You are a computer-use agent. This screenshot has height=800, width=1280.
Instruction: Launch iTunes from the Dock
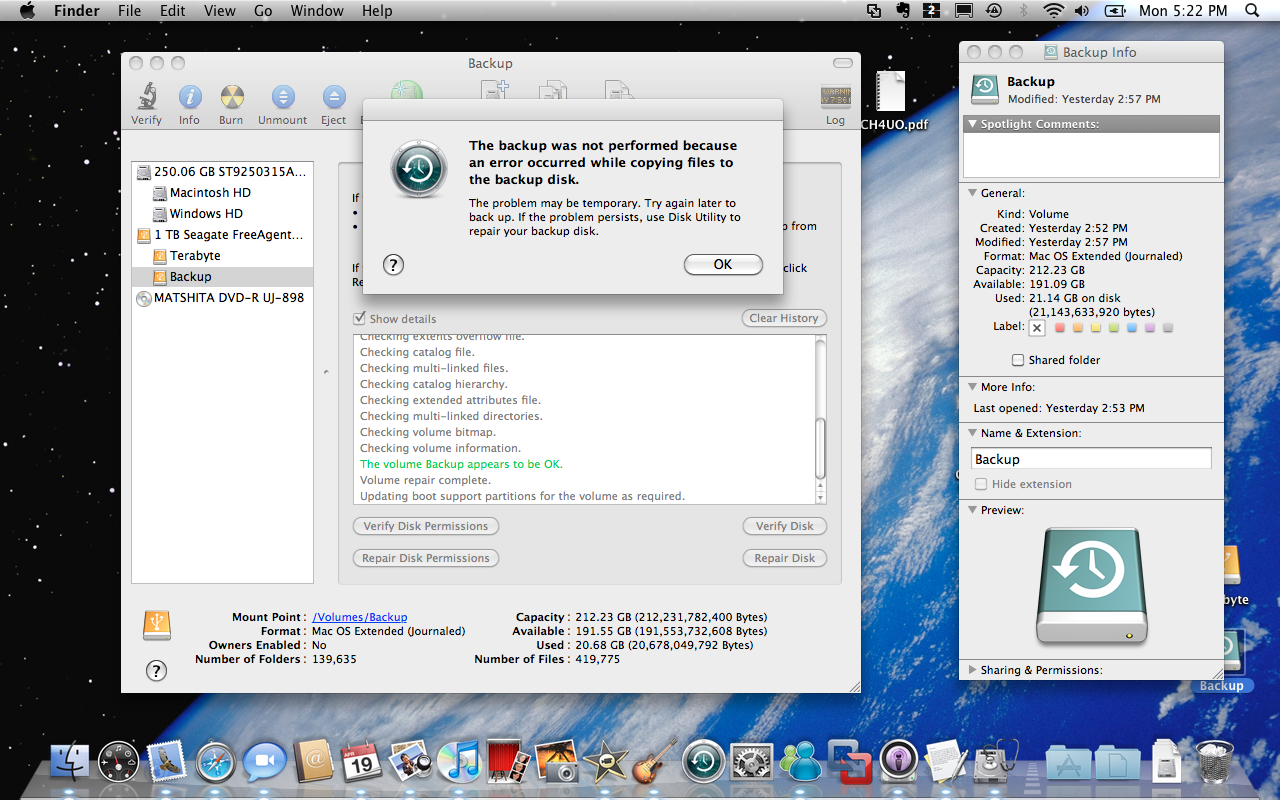pyautogui.click(x=460, y=762)
